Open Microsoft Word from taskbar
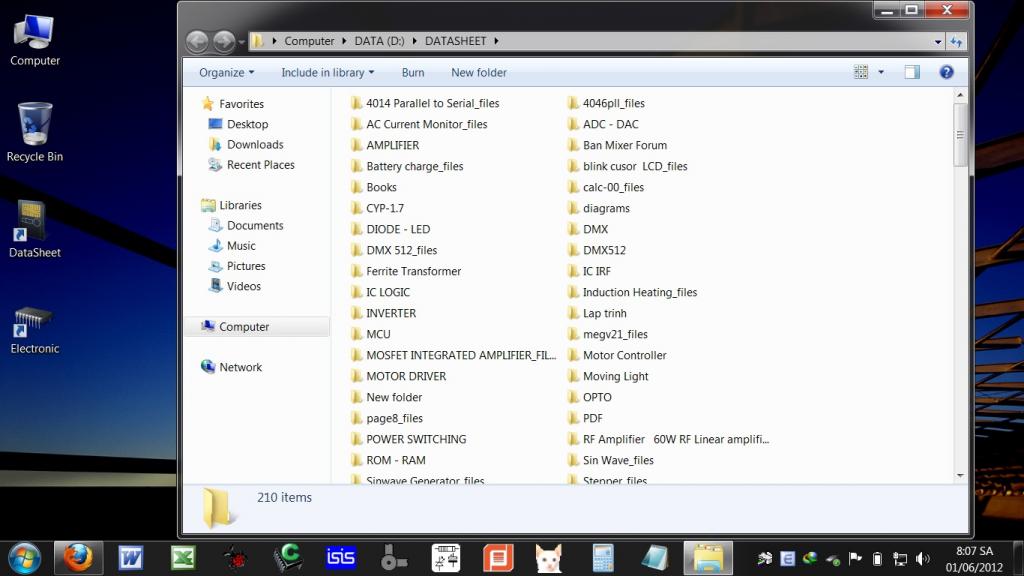This screenshot has height=576, width=1024. pyautogui.click(x=131, y=558)
